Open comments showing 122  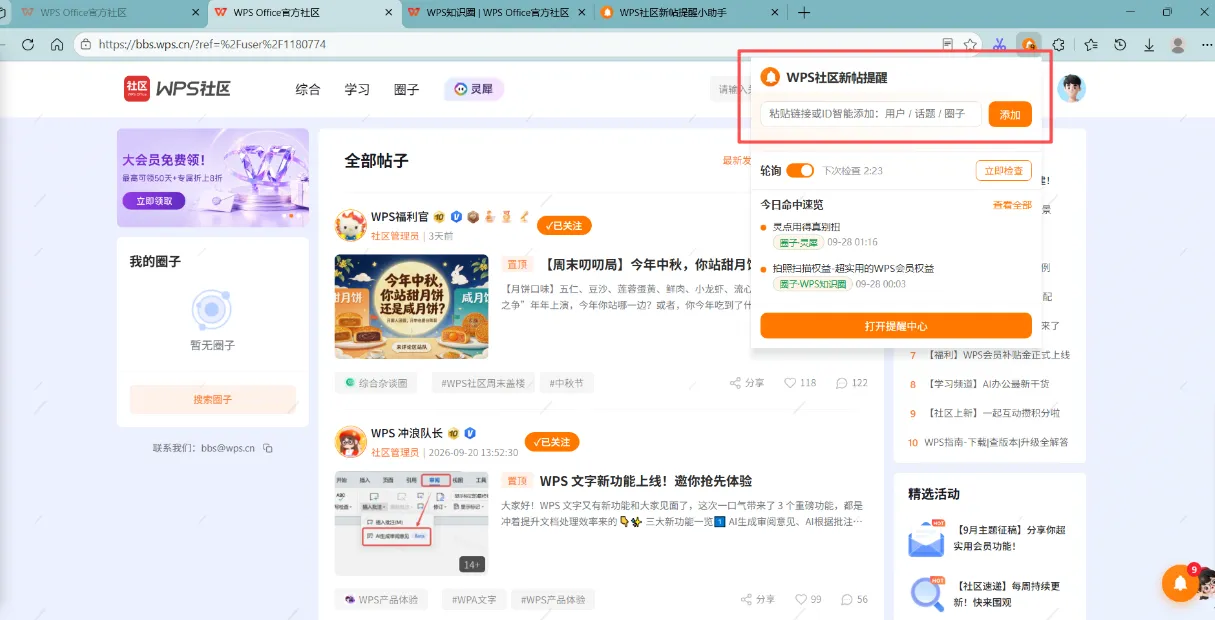pyautogui.click(x=852, y=383)
